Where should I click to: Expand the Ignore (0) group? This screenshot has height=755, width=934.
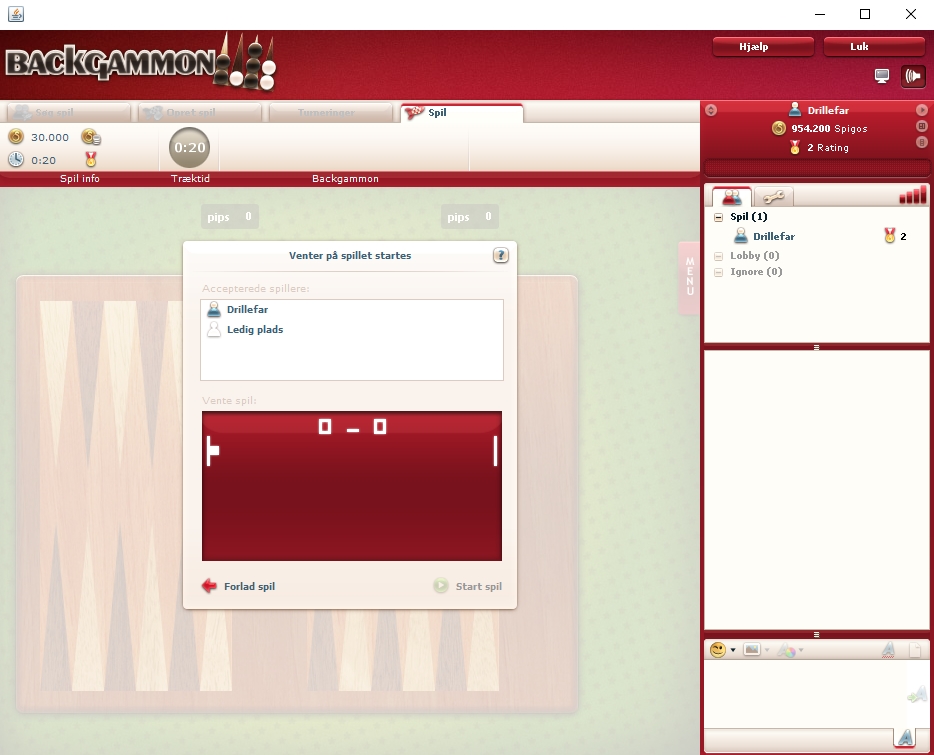pyautogui.click(x=719, y=272)
